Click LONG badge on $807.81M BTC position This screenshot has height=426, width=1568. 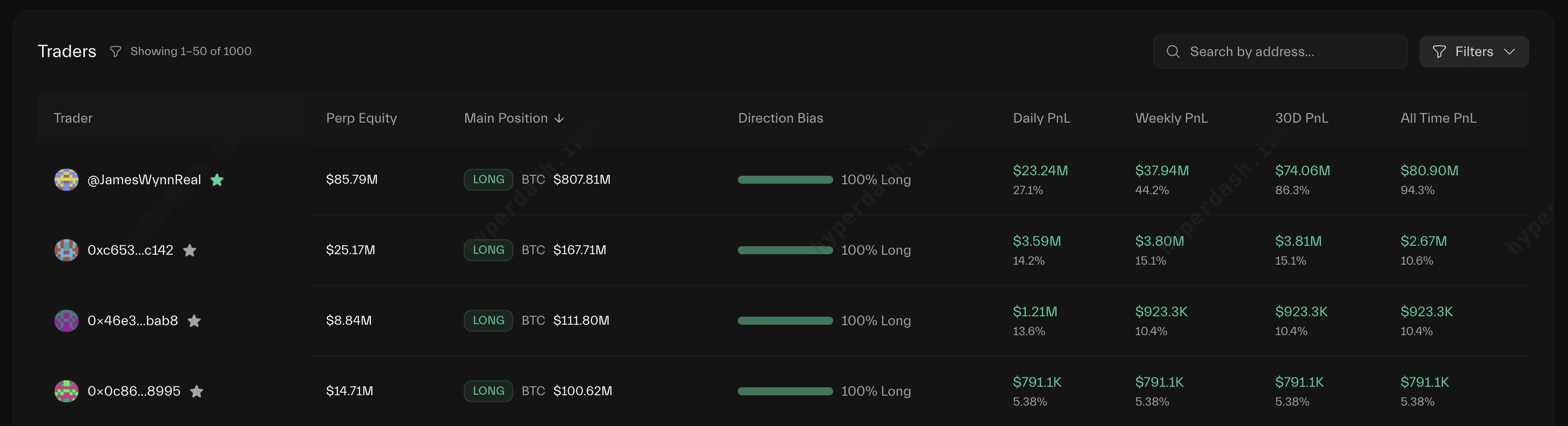click(488, 180)
